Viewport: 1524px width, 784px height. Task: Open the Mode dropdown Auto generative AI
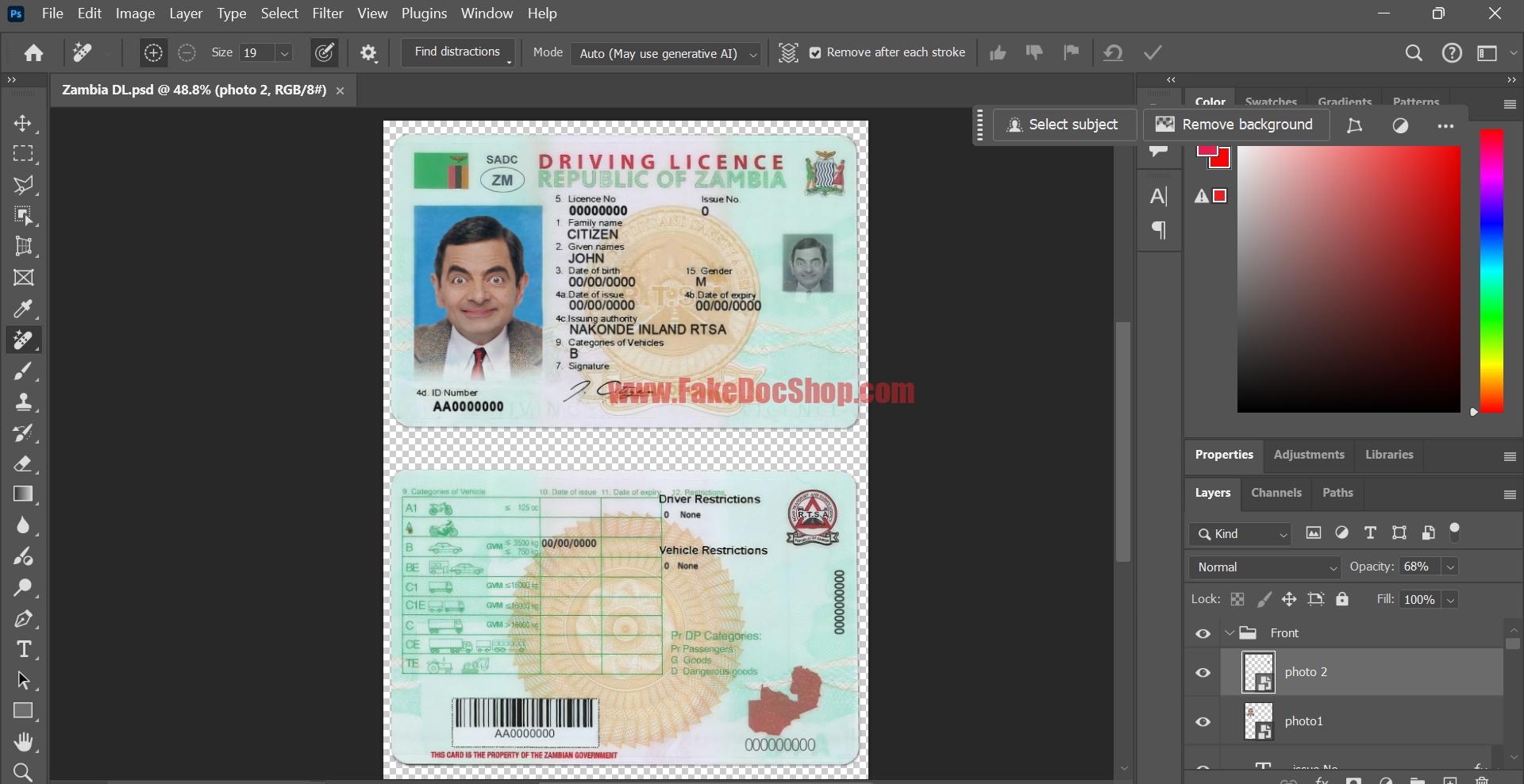[666, 53]
